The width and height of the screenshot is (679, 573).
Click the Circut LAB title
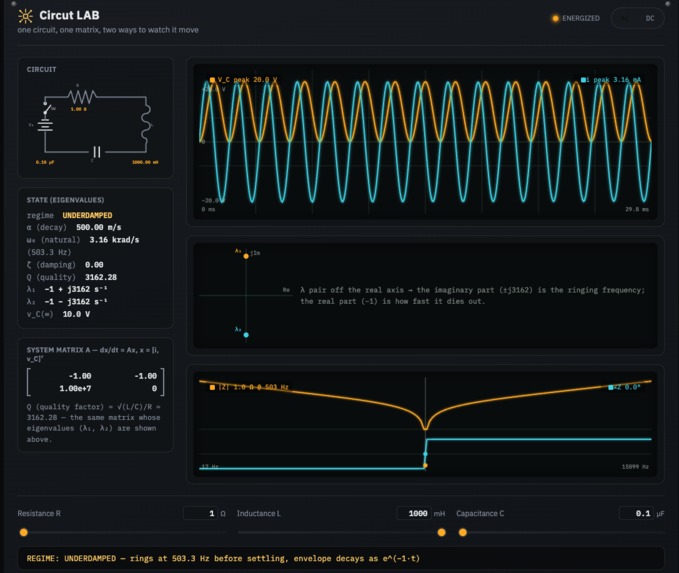tap(69, 16)
